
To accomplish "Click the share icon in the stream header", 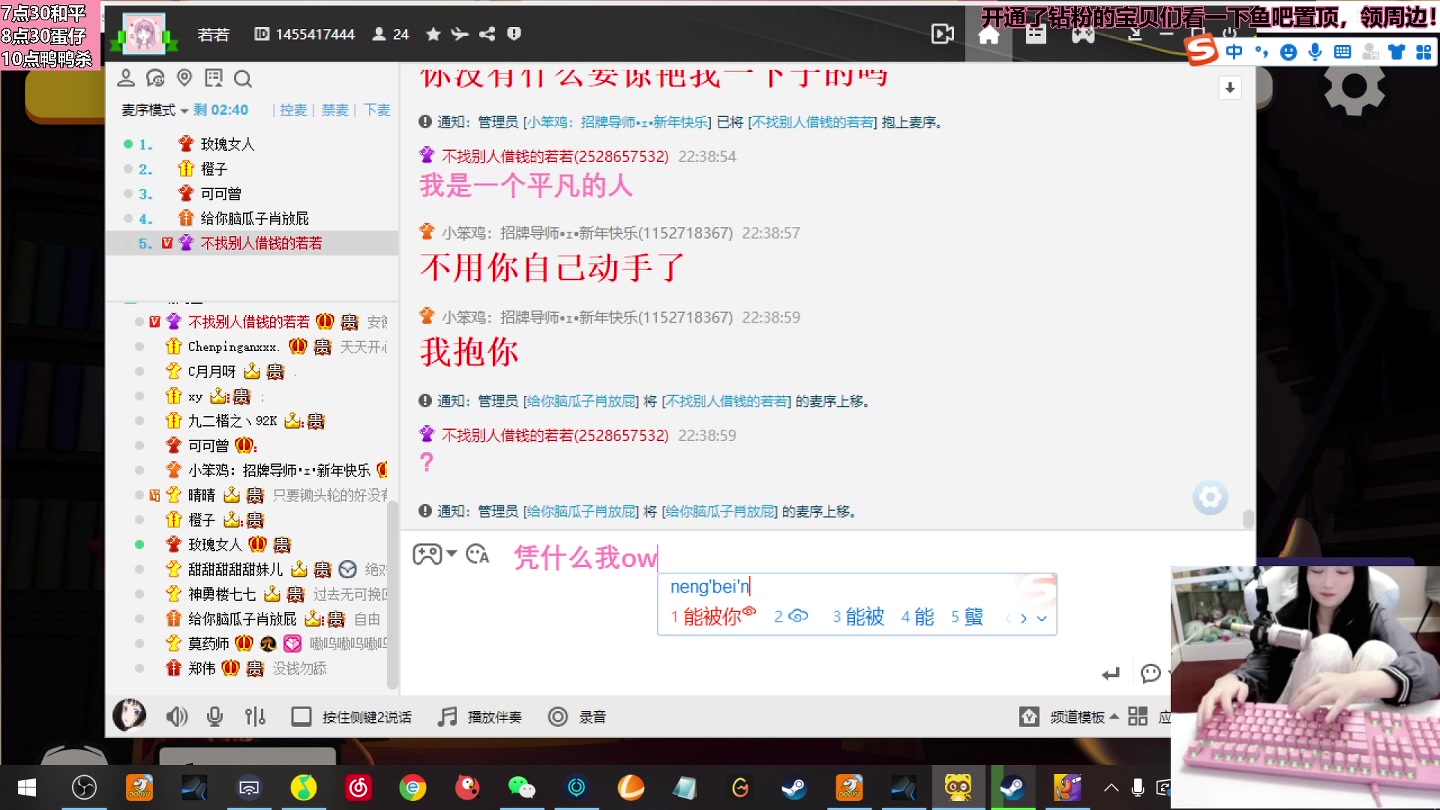I will 487,33.
